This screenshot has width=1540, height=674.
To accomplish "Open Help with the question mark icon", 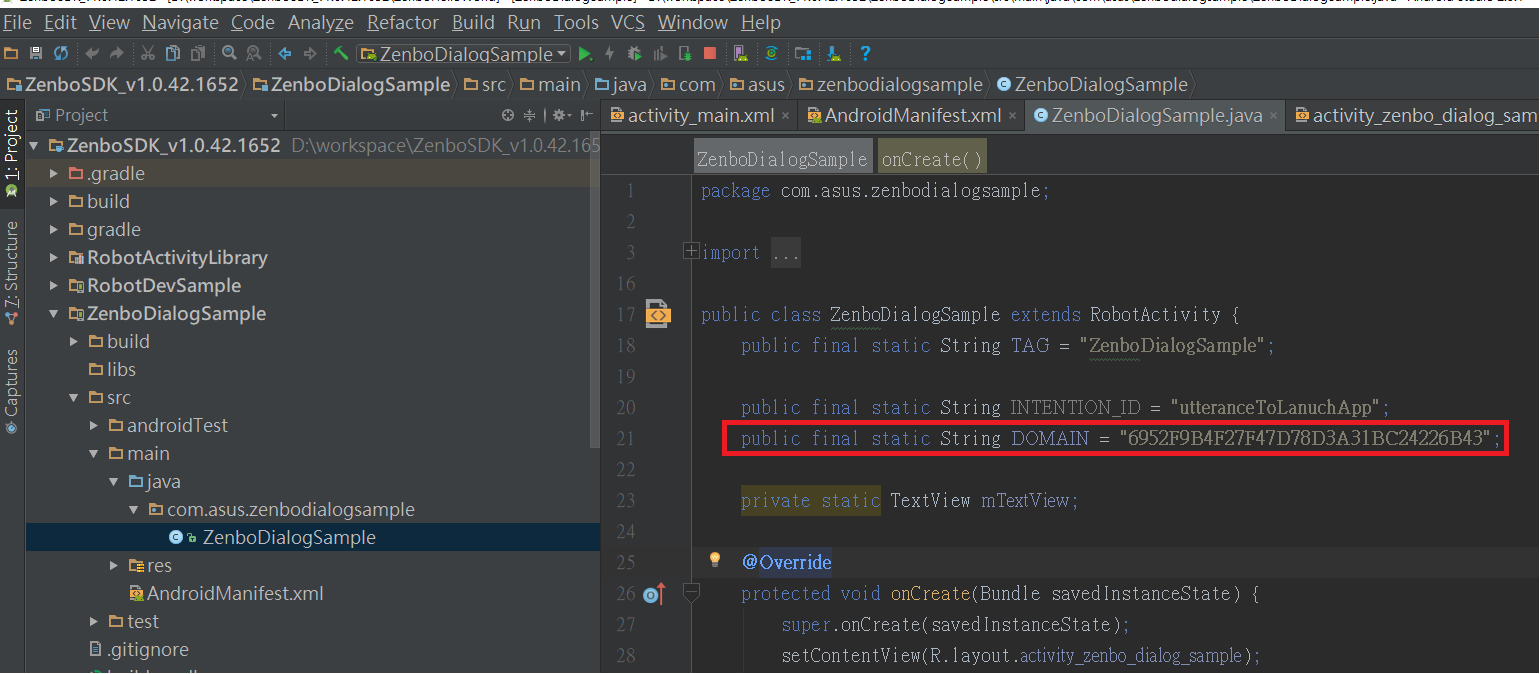I will click(x=865, y=53).
